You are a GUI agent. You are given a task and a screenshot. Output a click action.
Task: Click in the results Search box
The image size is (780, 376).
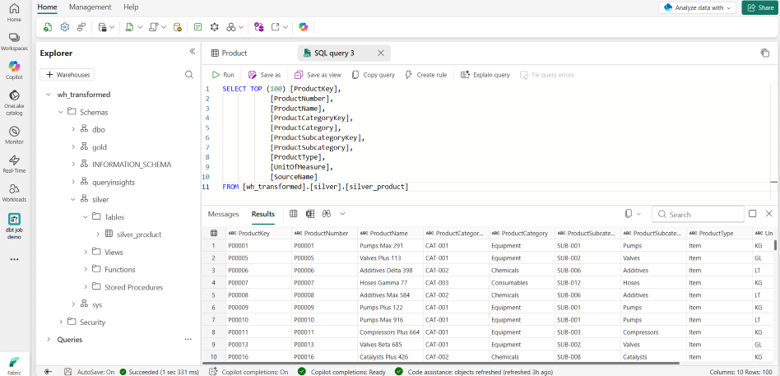pos(698,214)
